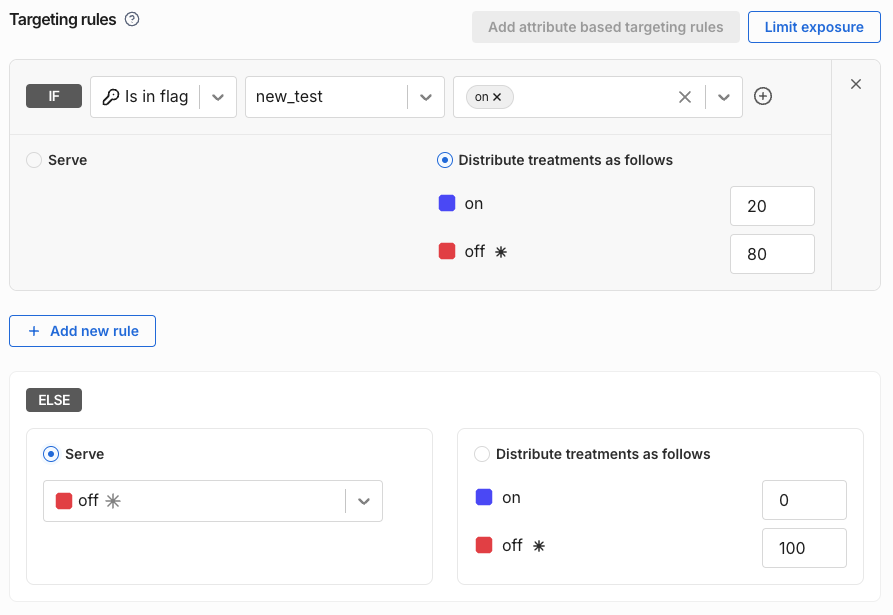Select Serve radio in the IF rule
The image size is (893, 615).
pyautogui.click(x=35, y=160)
